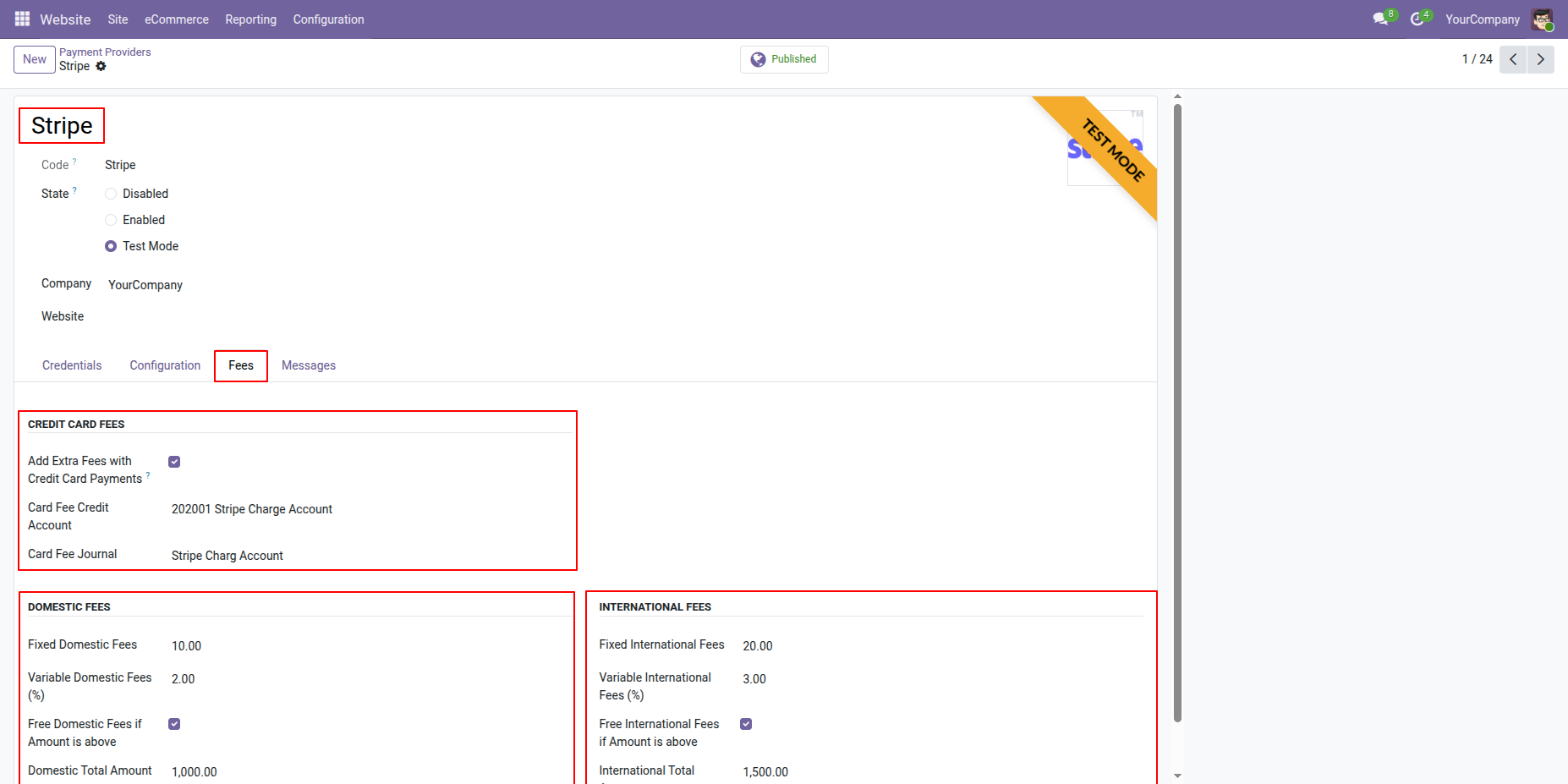Toggle Add Extra Fees with Credit Card checkbox
This screenshot has width=1568, height=784.
click(x=174, y=462)
